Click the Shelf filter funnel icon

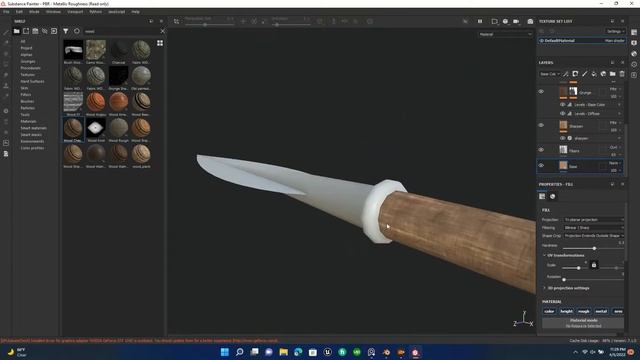[x=65, y=31]
